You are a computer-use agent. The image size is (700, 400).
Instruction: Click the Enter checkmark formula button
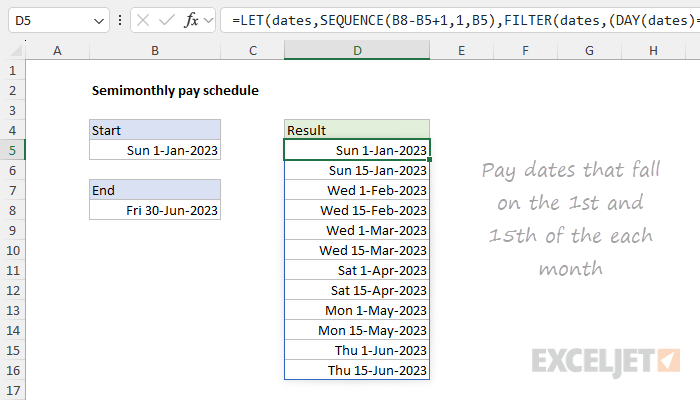point(167,20)
